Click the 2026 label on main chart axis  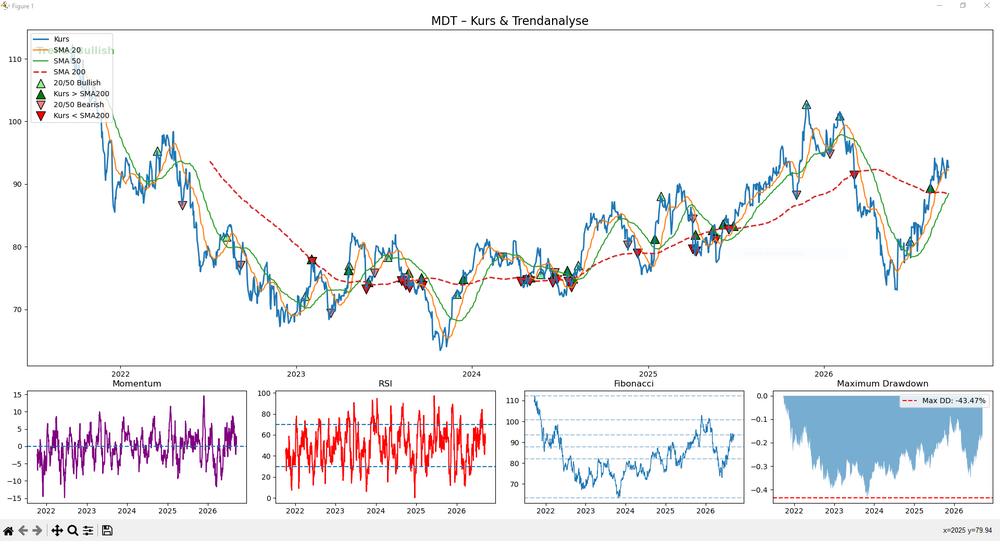coord(823,374)
